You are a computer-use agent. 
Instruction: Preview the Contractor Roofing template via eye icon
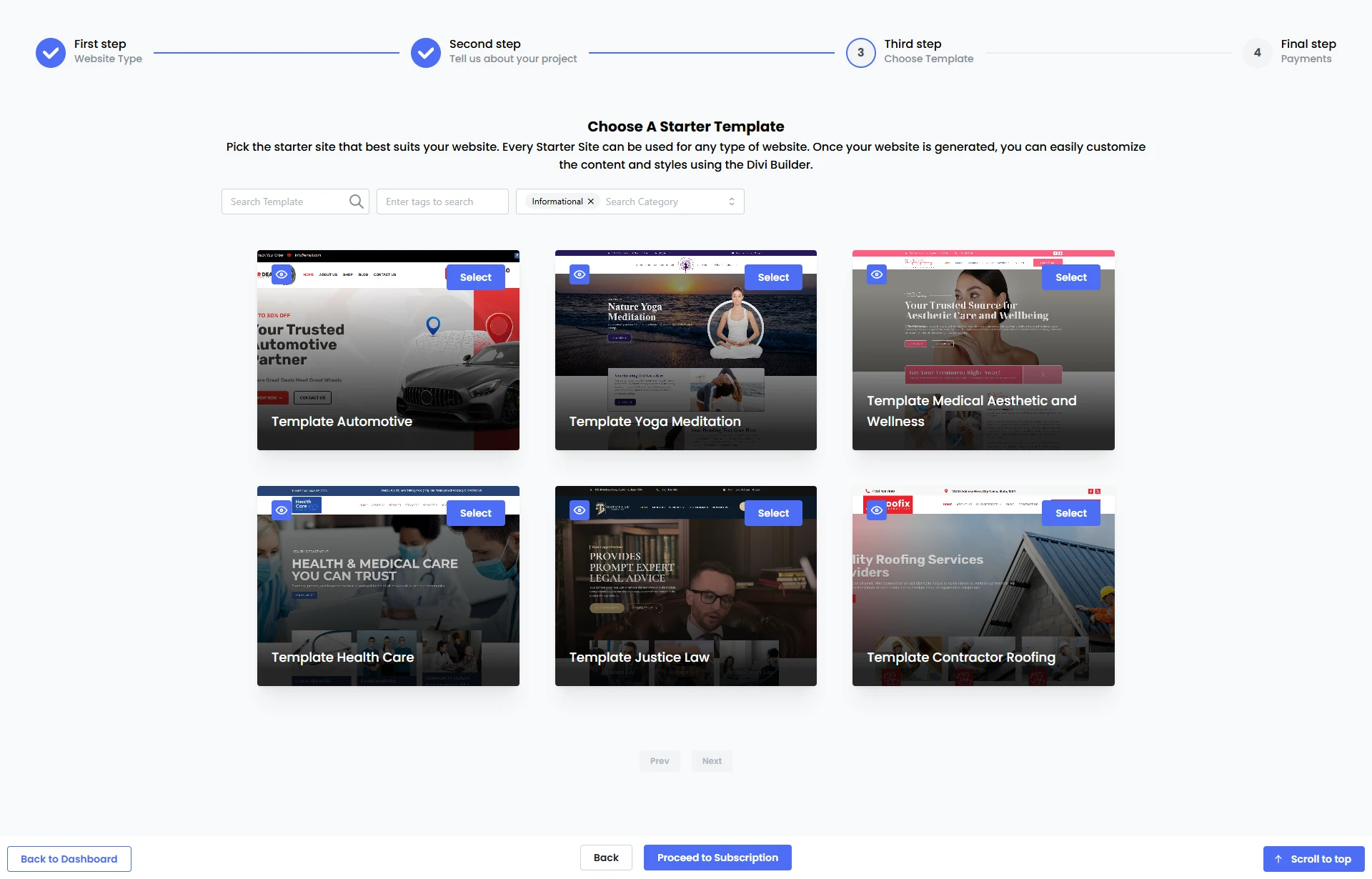(877, 510)
